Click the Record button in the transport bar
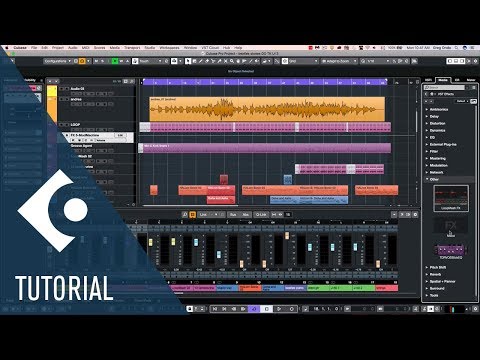 (x=291, y=309)
